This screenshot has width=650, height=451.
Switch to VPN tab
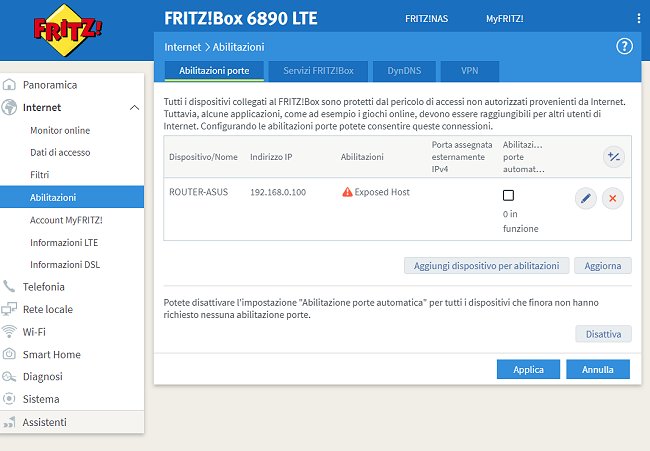tap(470, 71)
